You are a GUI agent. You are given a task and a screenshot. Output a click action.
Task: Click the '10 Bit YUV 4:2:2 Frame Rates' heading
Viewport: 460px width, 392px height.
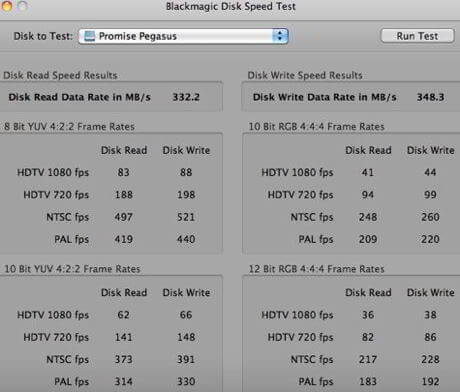pos(72,269)
